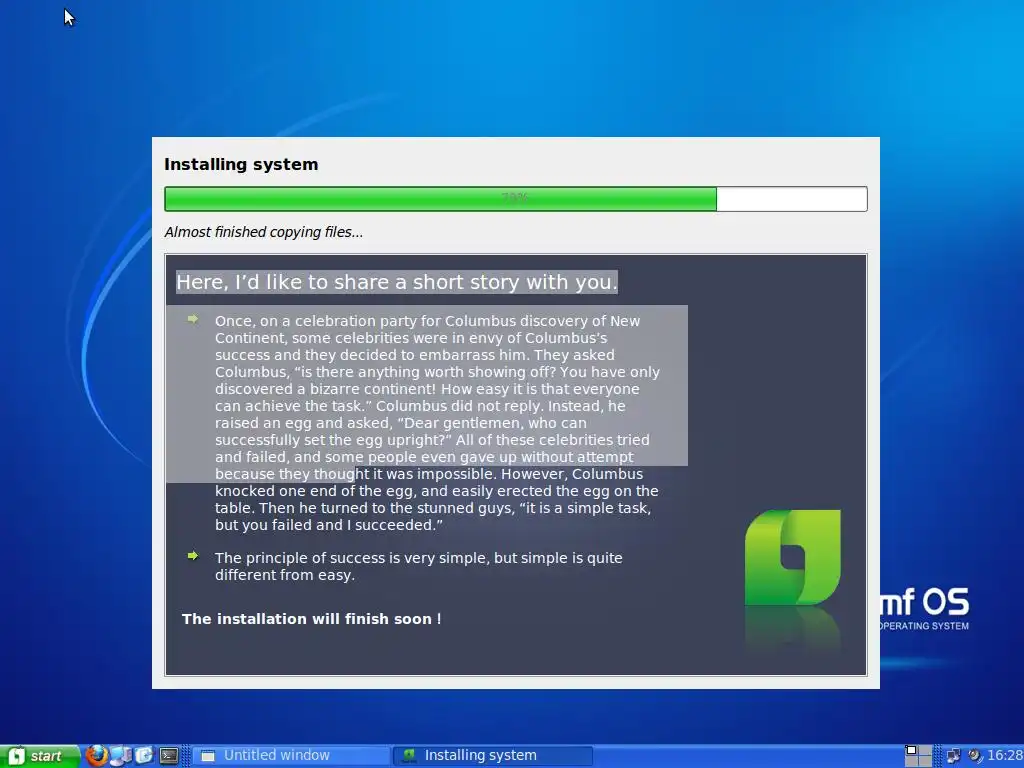Viewport: 1024px width, 768px height.
Task: Select the bottom-right workspace in the pager
Action: coord(925,761)
